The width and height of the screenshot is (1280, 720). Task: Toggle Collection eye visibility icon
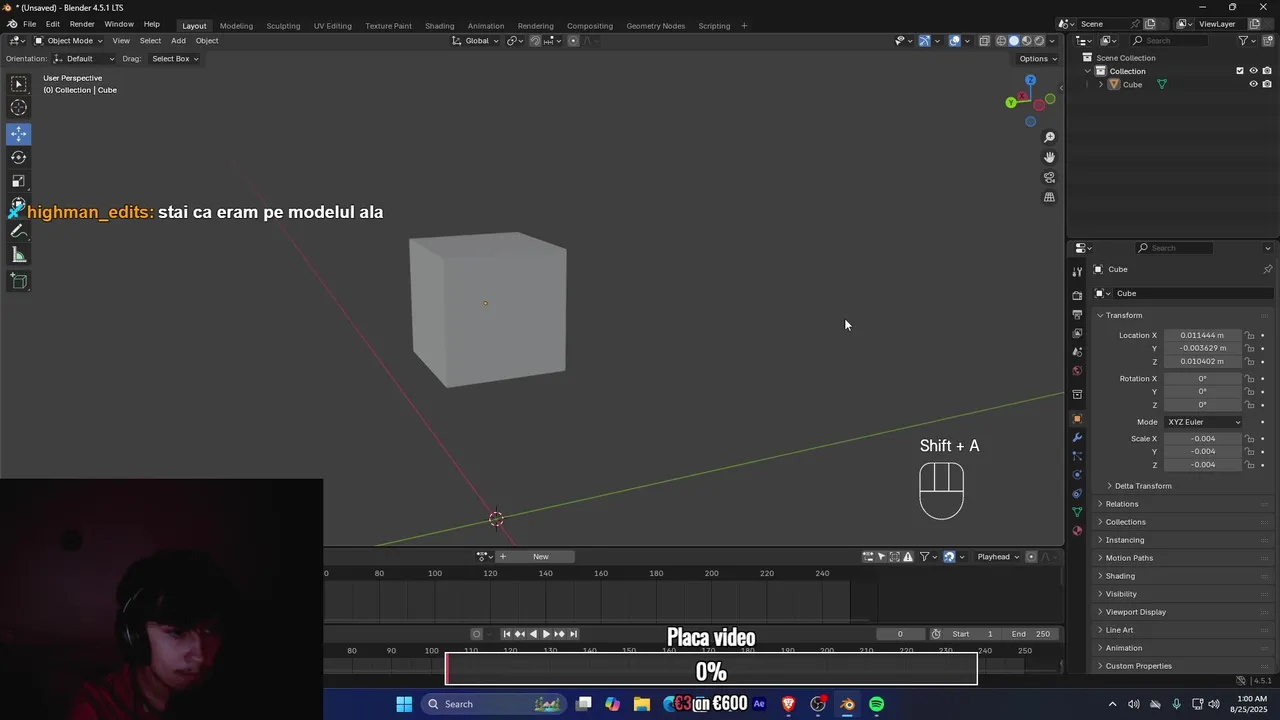point(1253,71)
